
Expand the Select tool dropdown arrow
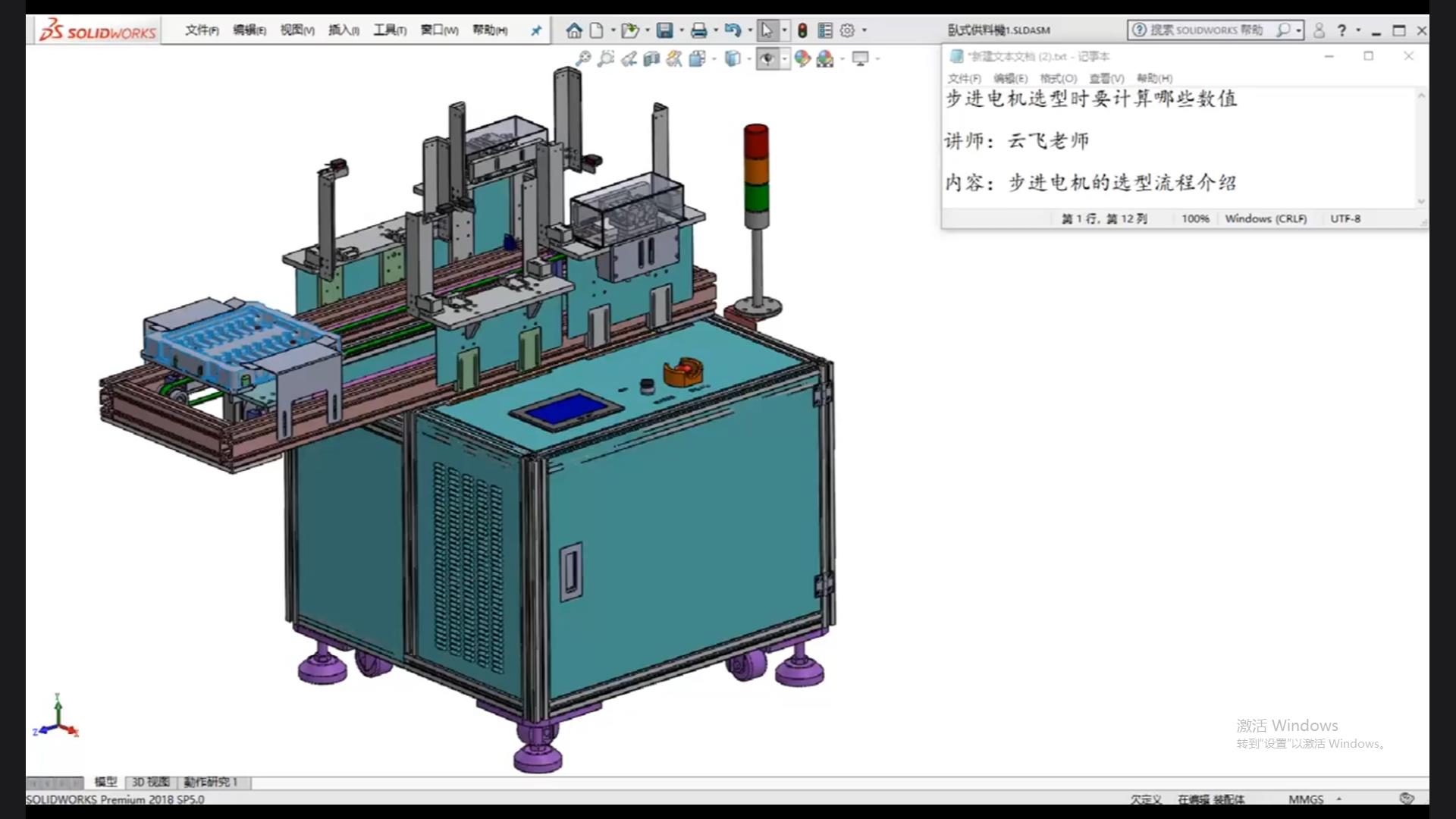click(784, 30)
